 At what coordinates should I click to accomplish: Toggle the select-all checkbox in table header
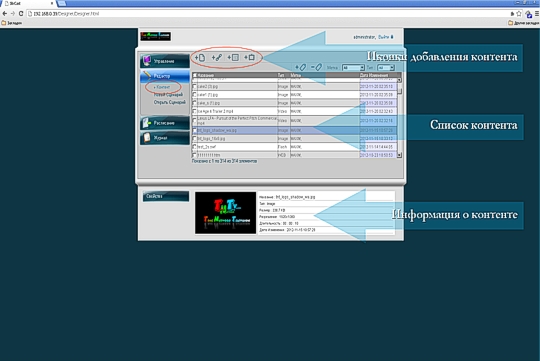pos(195,75)
